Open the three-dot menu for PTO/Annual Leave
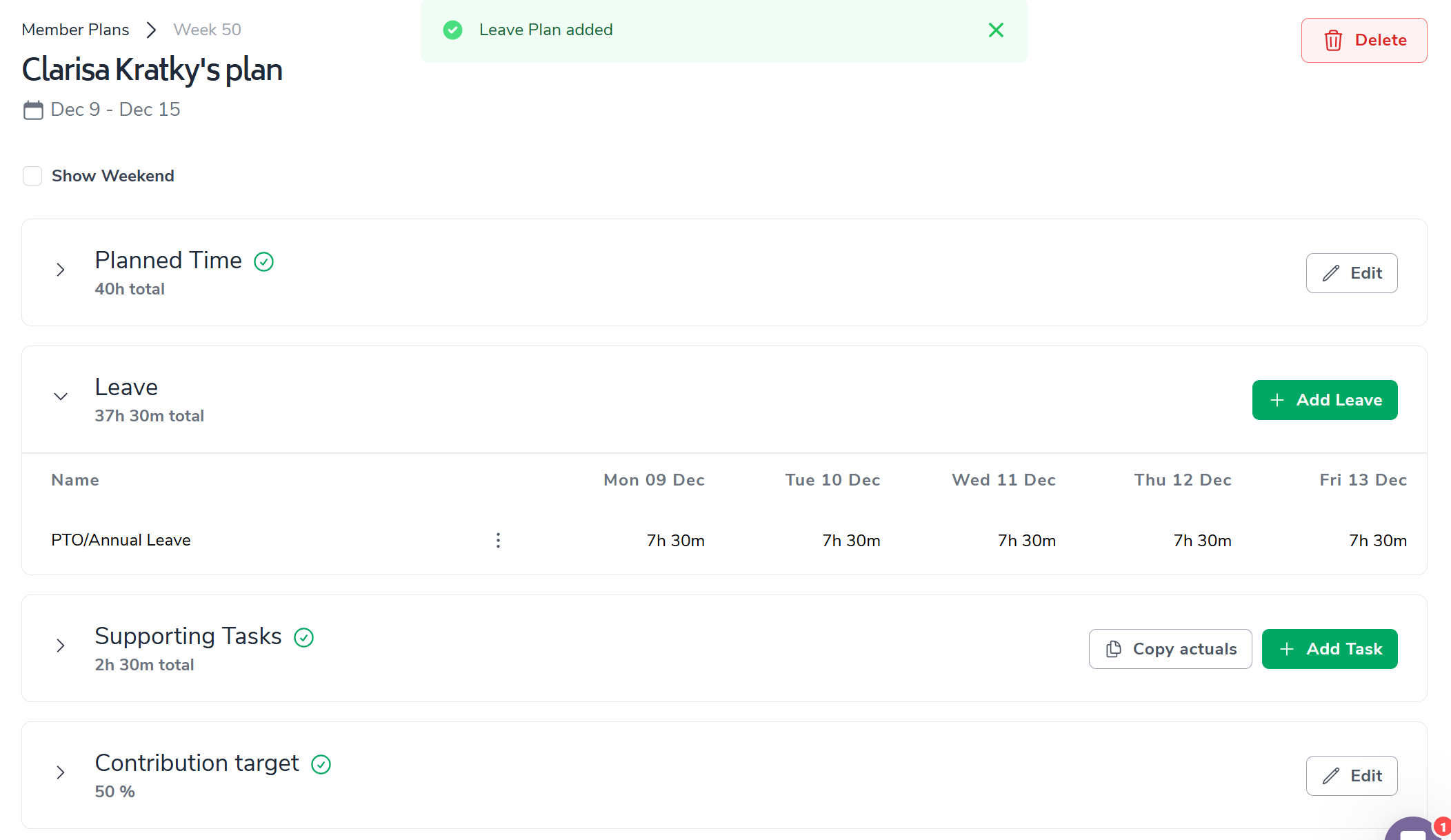The image size is (1451, 840). click(x=498, y=540)
